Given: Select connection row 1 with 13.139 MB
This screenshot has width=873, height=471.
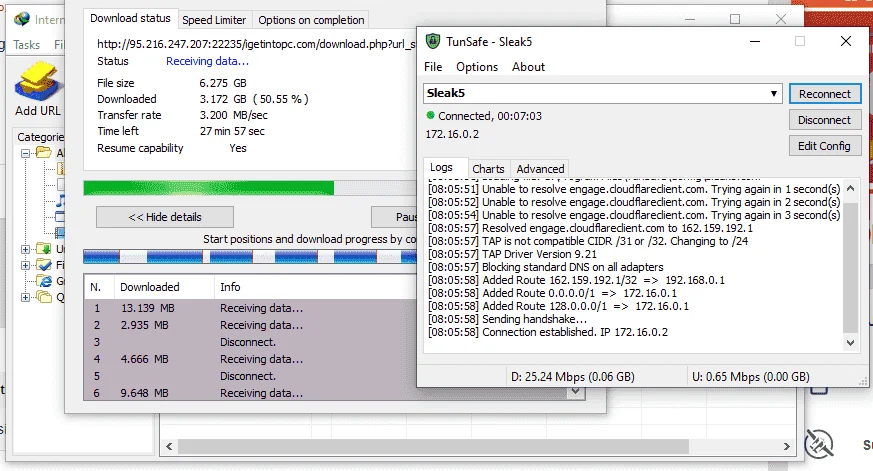Looking at the screenshot, I should pos(251,308).
